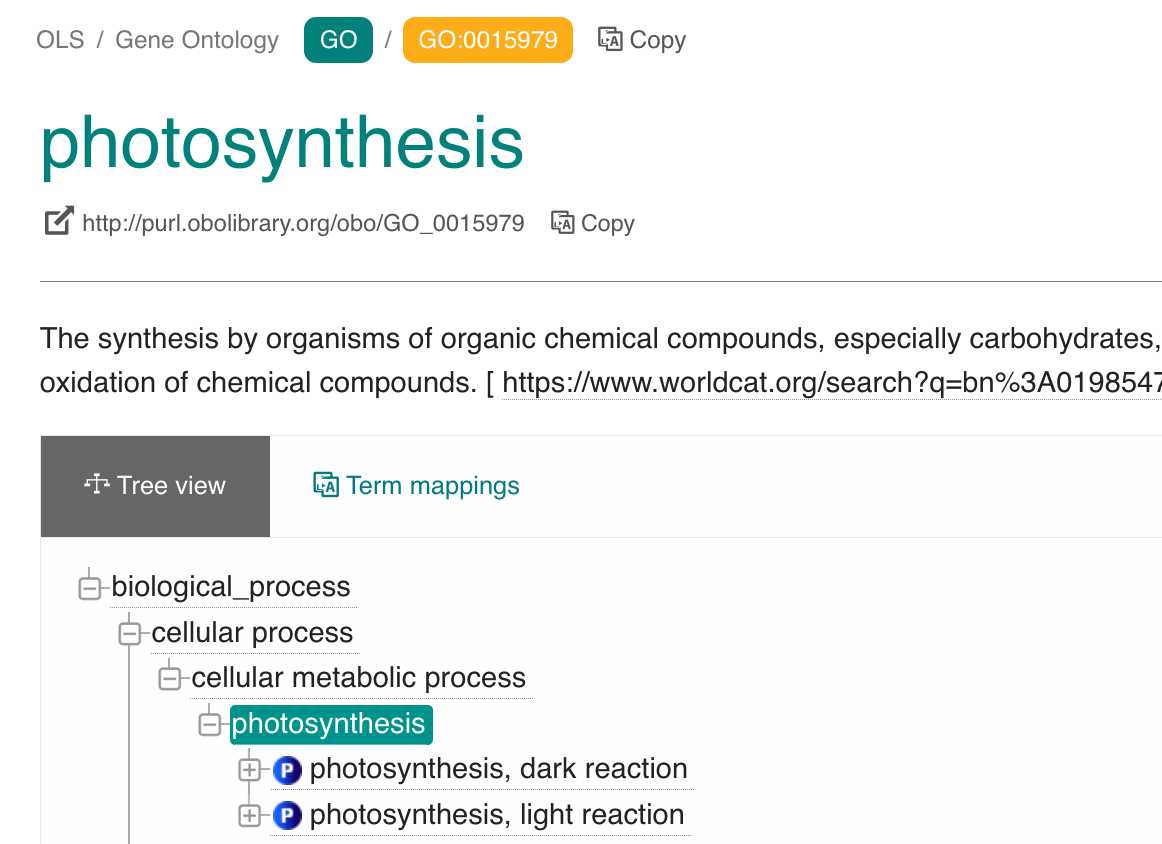Go to OLS breadcrumb link
Viewport: 1162px width, 844px height.
(60, 39)
